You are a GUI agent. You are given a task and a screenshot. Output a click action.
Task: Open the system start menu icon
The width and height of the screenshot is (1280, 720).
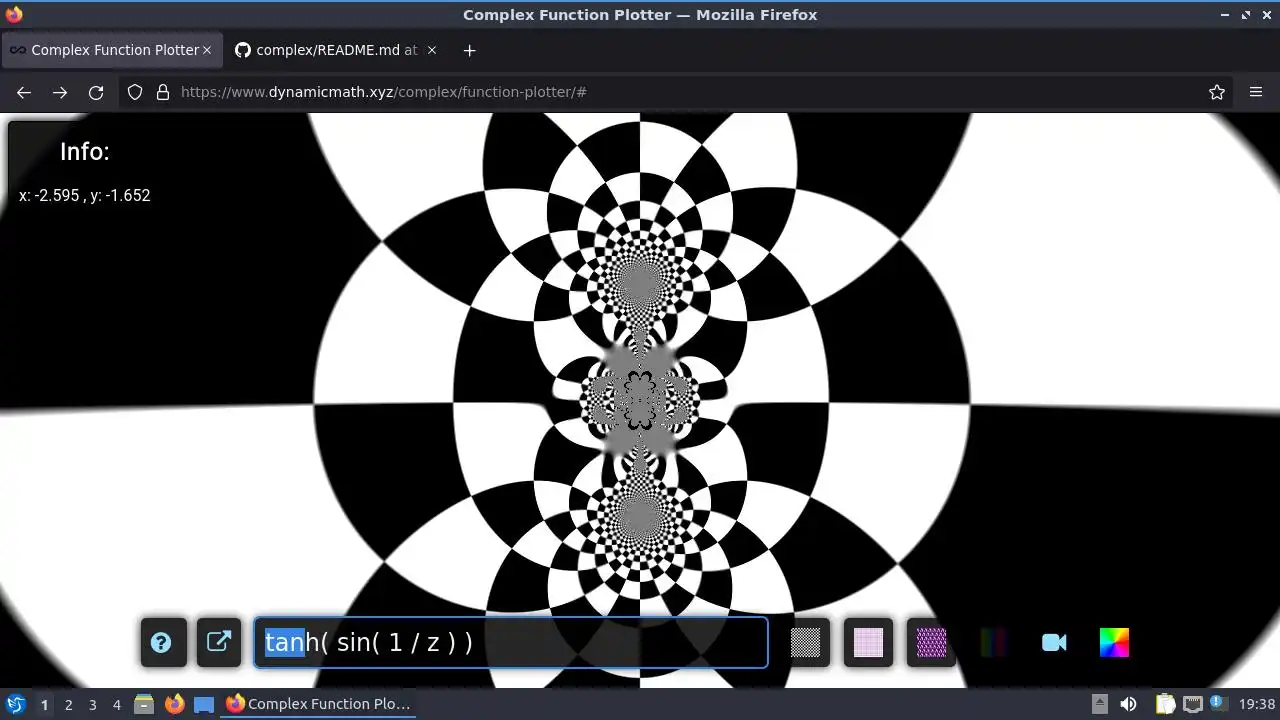tap(15, 704)
